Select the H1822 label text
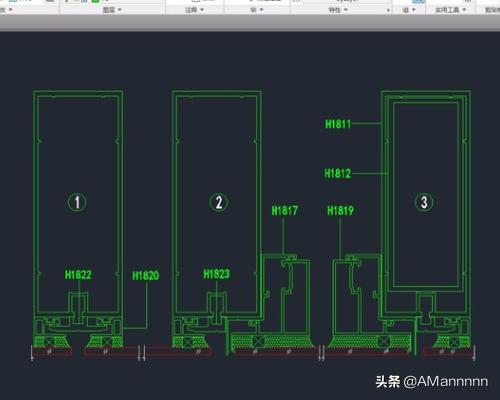The width and height of the screenshot is (500, 400). point(78,275)
